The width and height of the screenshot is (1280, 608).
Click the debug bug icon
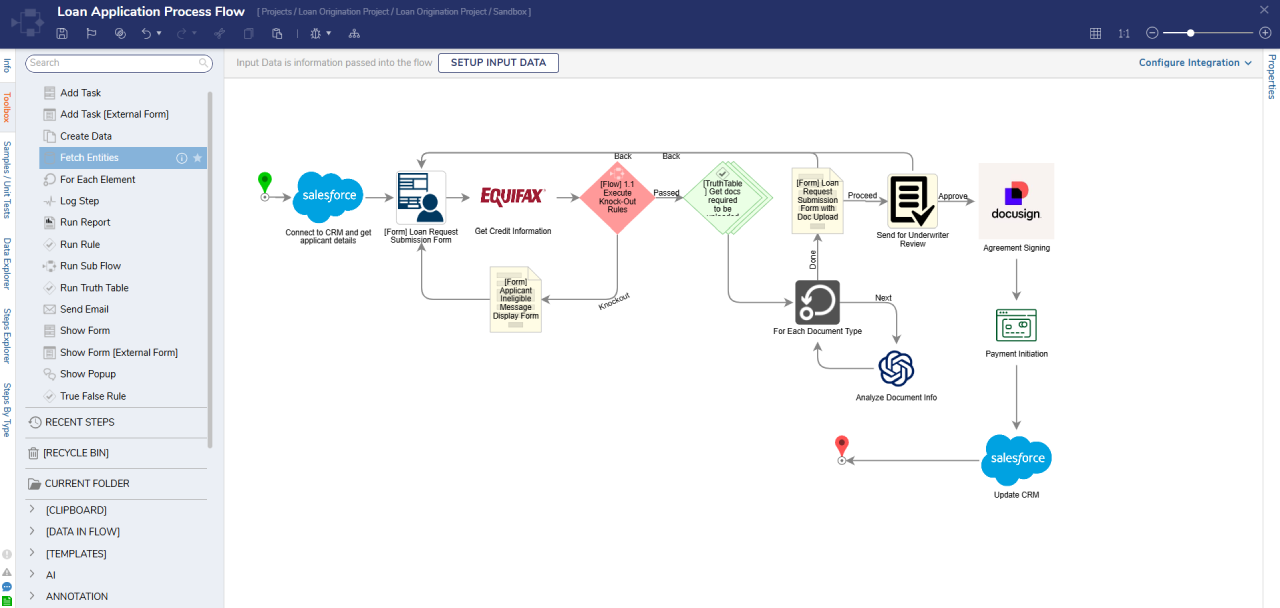click(x=315, y=33)
